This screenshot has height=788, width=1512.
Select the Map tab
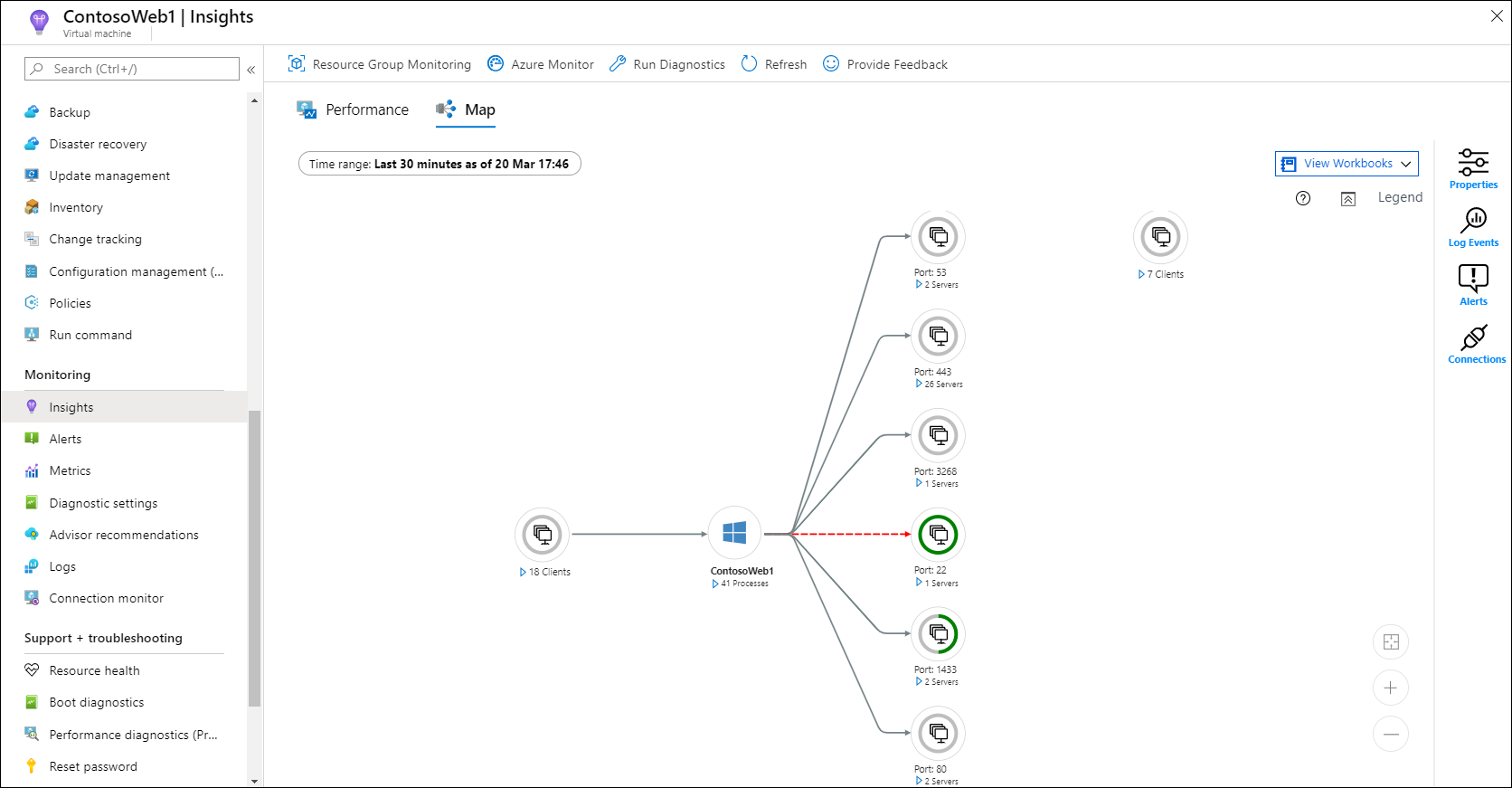(466, 109)
